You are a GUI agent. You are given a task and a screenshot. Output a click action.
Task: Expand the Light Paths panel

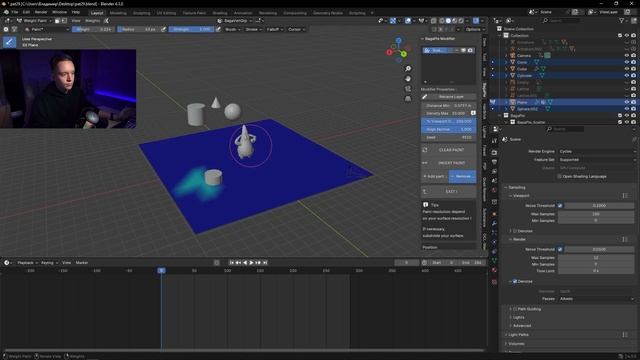519,335
